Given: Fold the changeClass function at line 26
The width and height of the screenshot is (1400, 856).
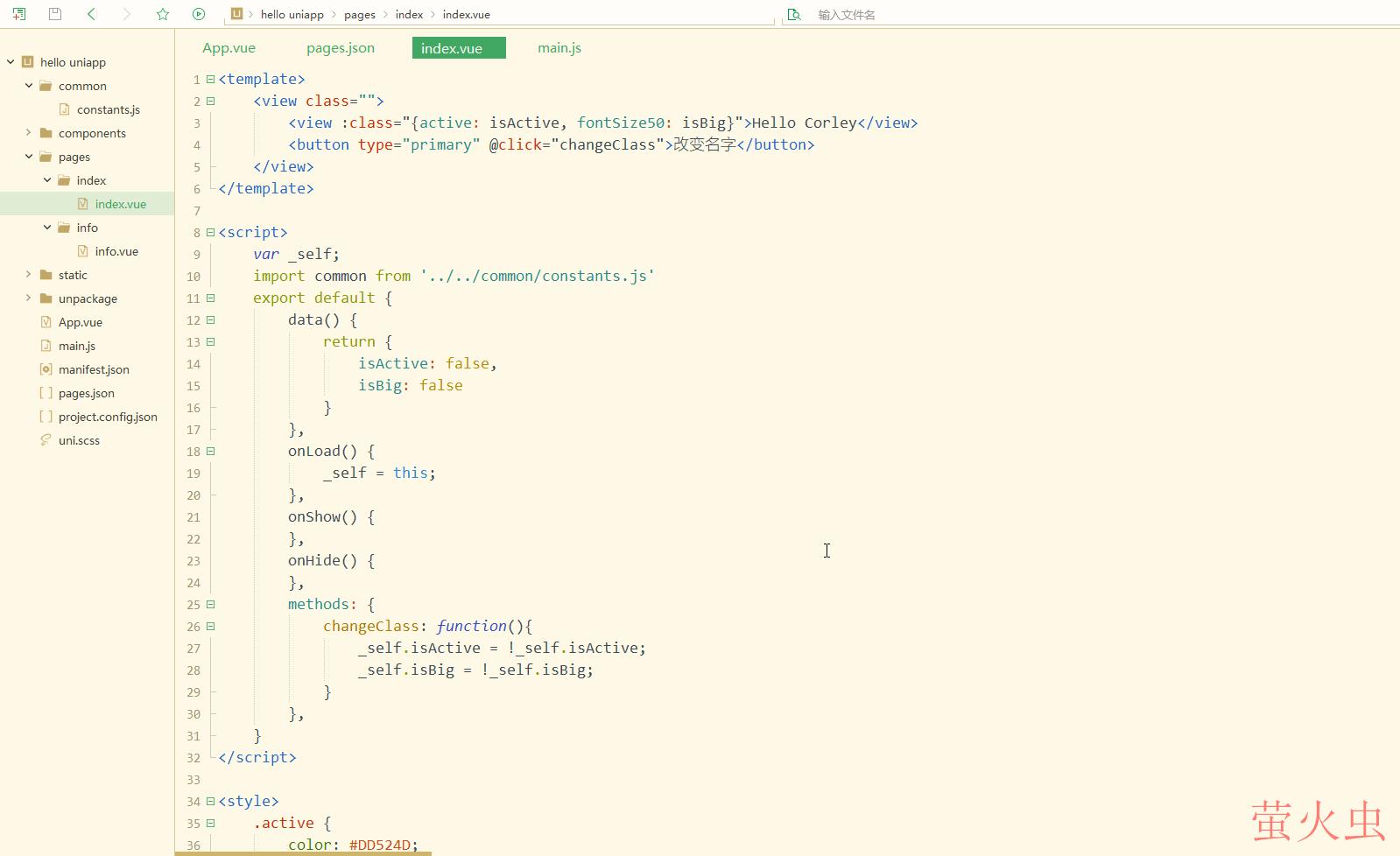Looking at the screenshot, I should pos(210,626).
